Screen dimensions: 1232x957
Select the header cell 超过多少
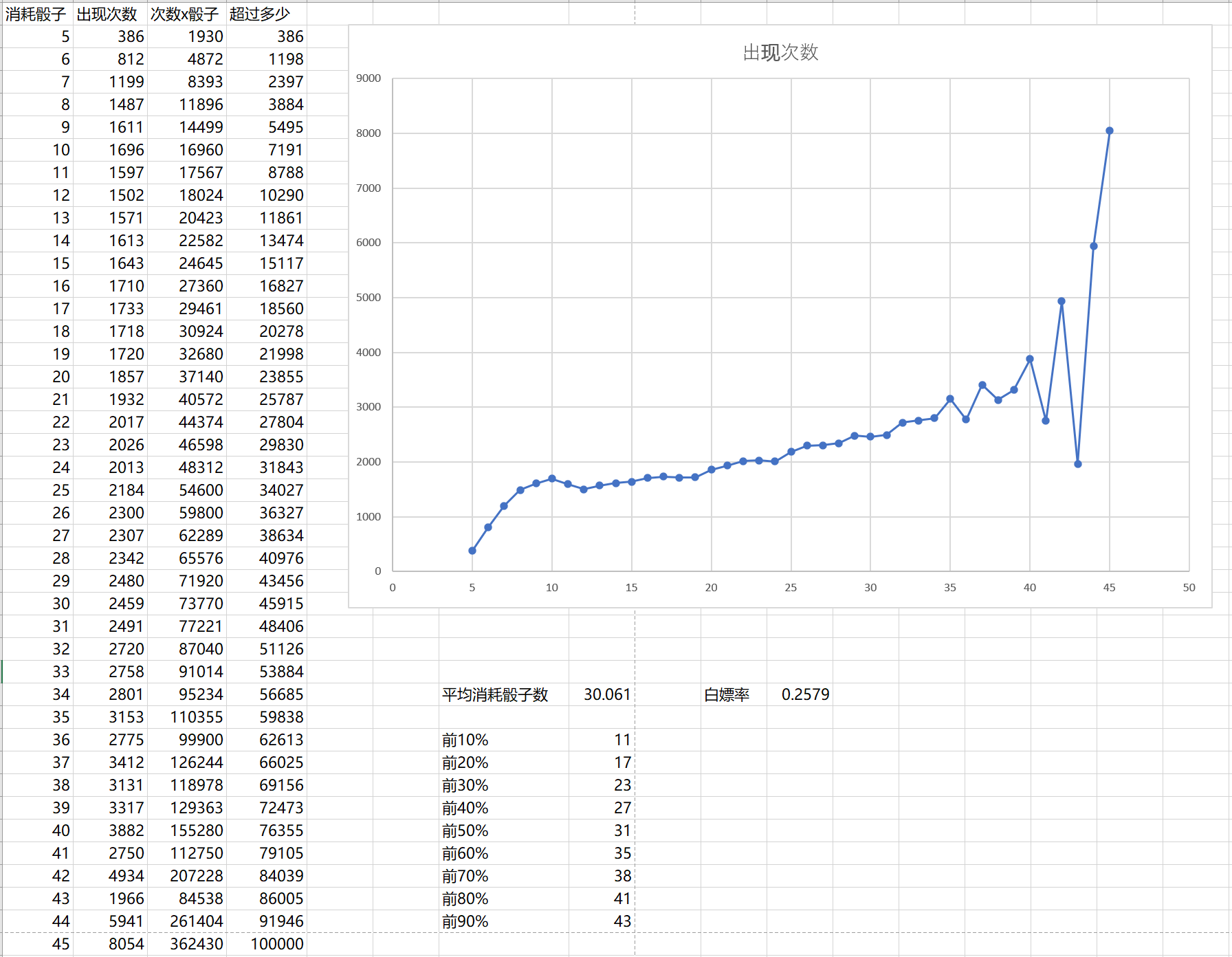[x=266, y=14]
